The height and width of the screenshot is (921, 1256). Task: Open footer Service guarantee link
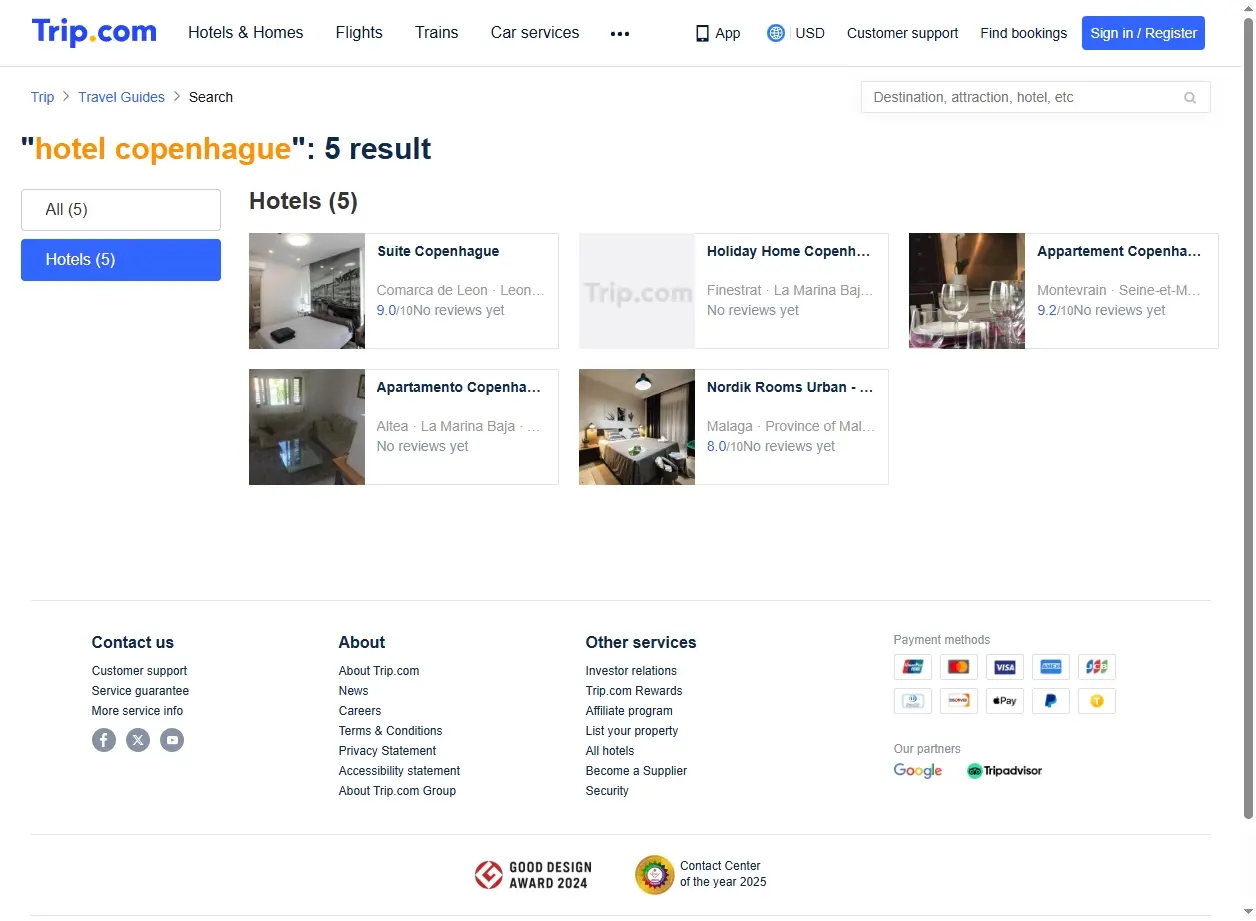140,691
